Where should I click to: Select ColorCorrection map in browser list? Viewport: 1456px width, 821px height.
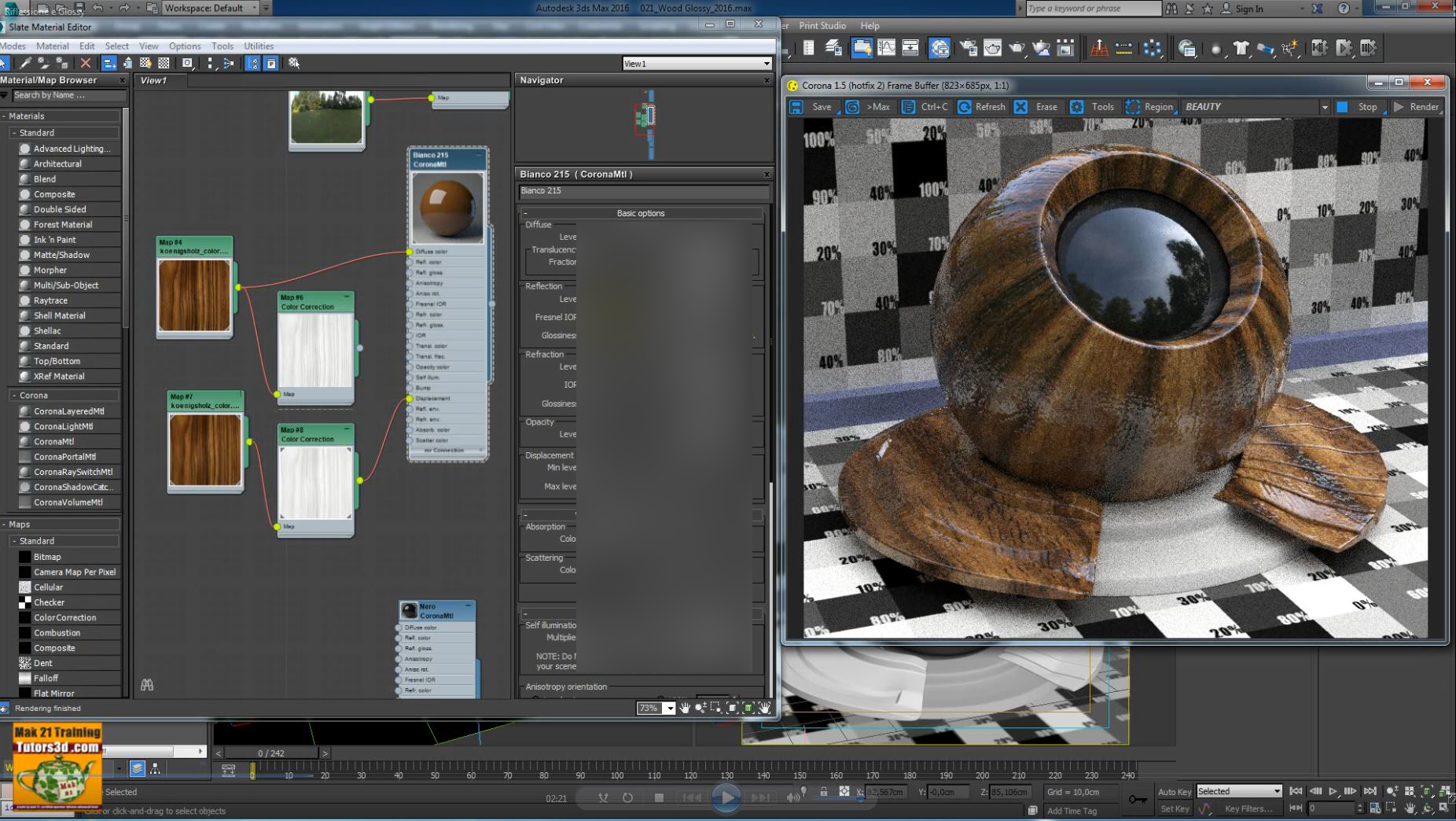pyautogui.click(x=64, y=617)
